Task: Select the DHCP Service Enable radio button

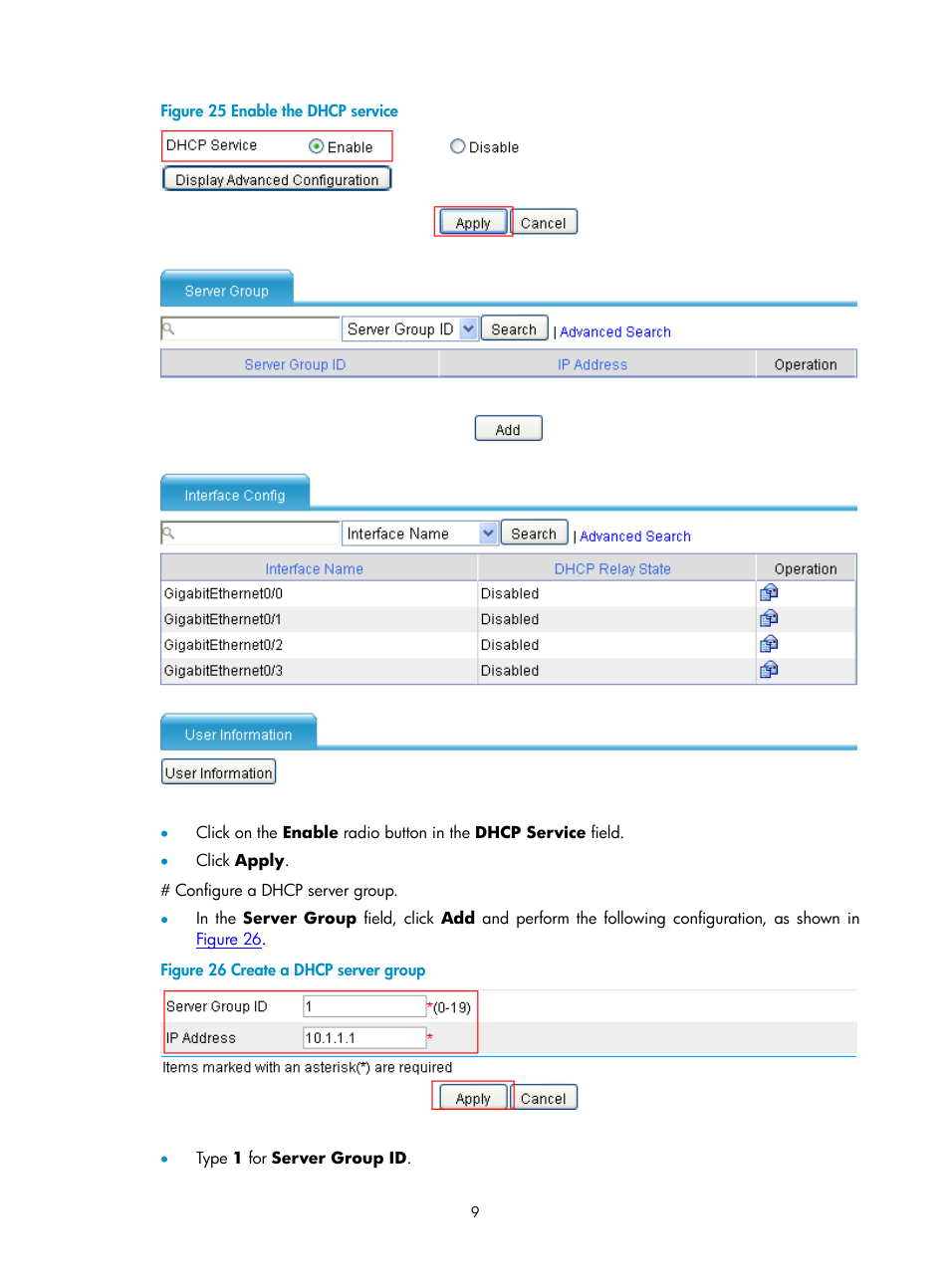Action: (316, 146)
